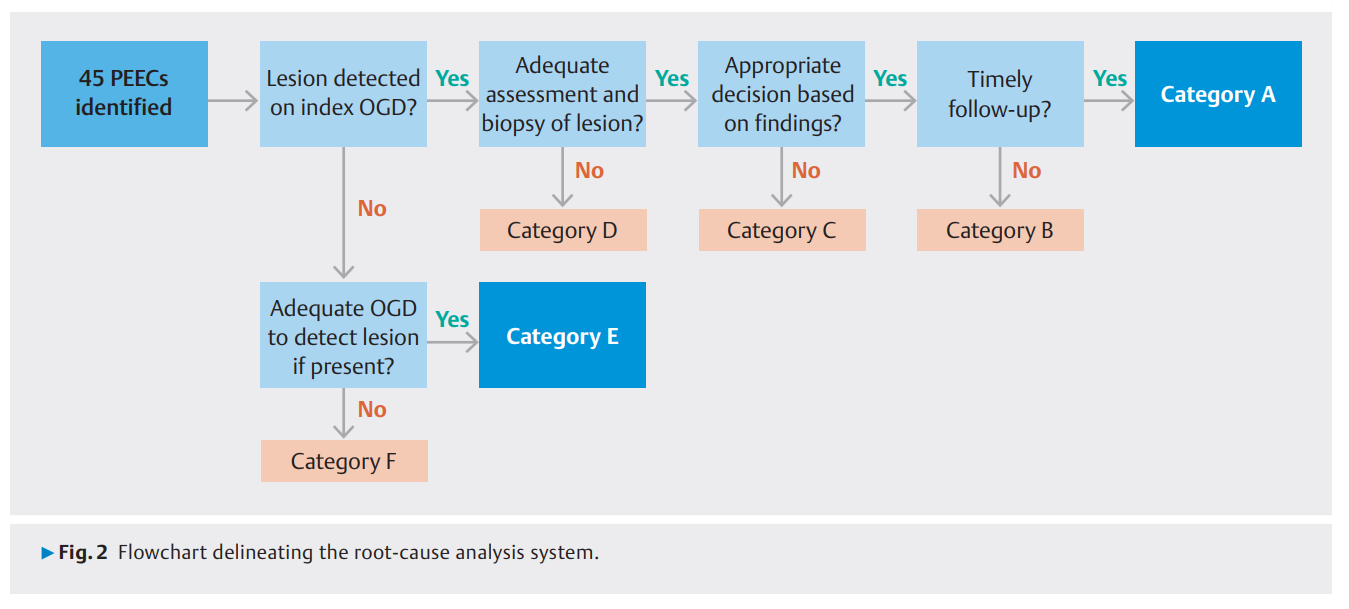The width and height of the screenshot is (1349, 609).
Task: Select "Adequate OGD to detect lesion" box
Action: (x=343, y=336)
